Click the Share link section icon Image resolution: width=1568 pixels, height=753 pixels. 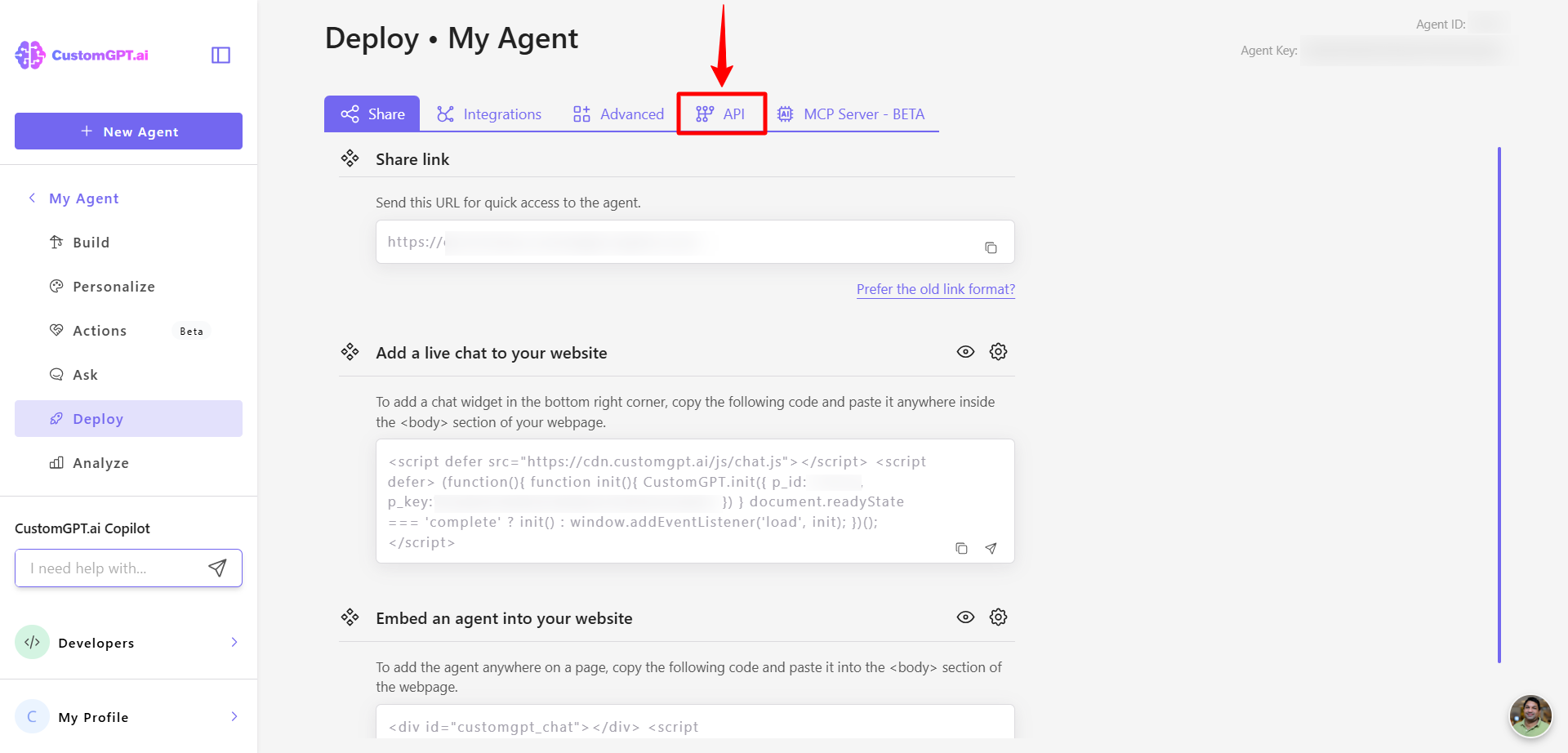pos(350,158)
